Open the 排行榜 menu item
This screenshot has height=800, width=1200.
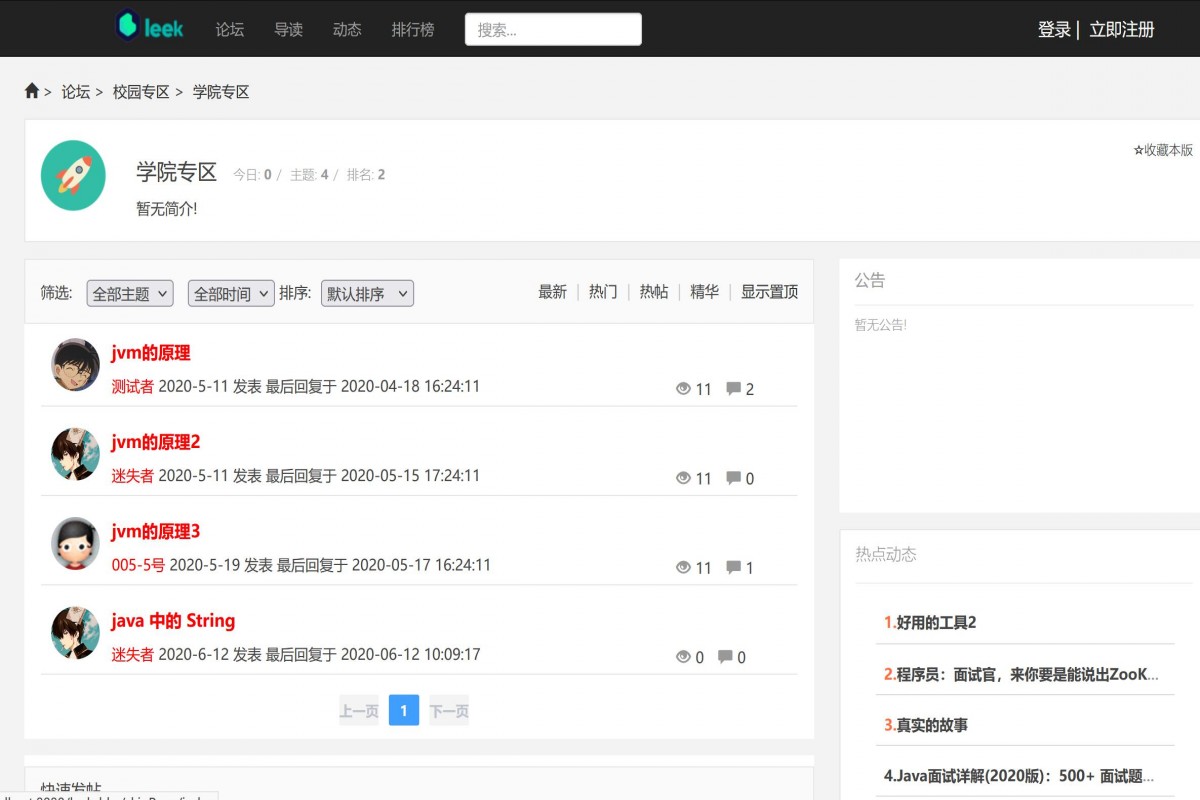[x=413, y=30]
